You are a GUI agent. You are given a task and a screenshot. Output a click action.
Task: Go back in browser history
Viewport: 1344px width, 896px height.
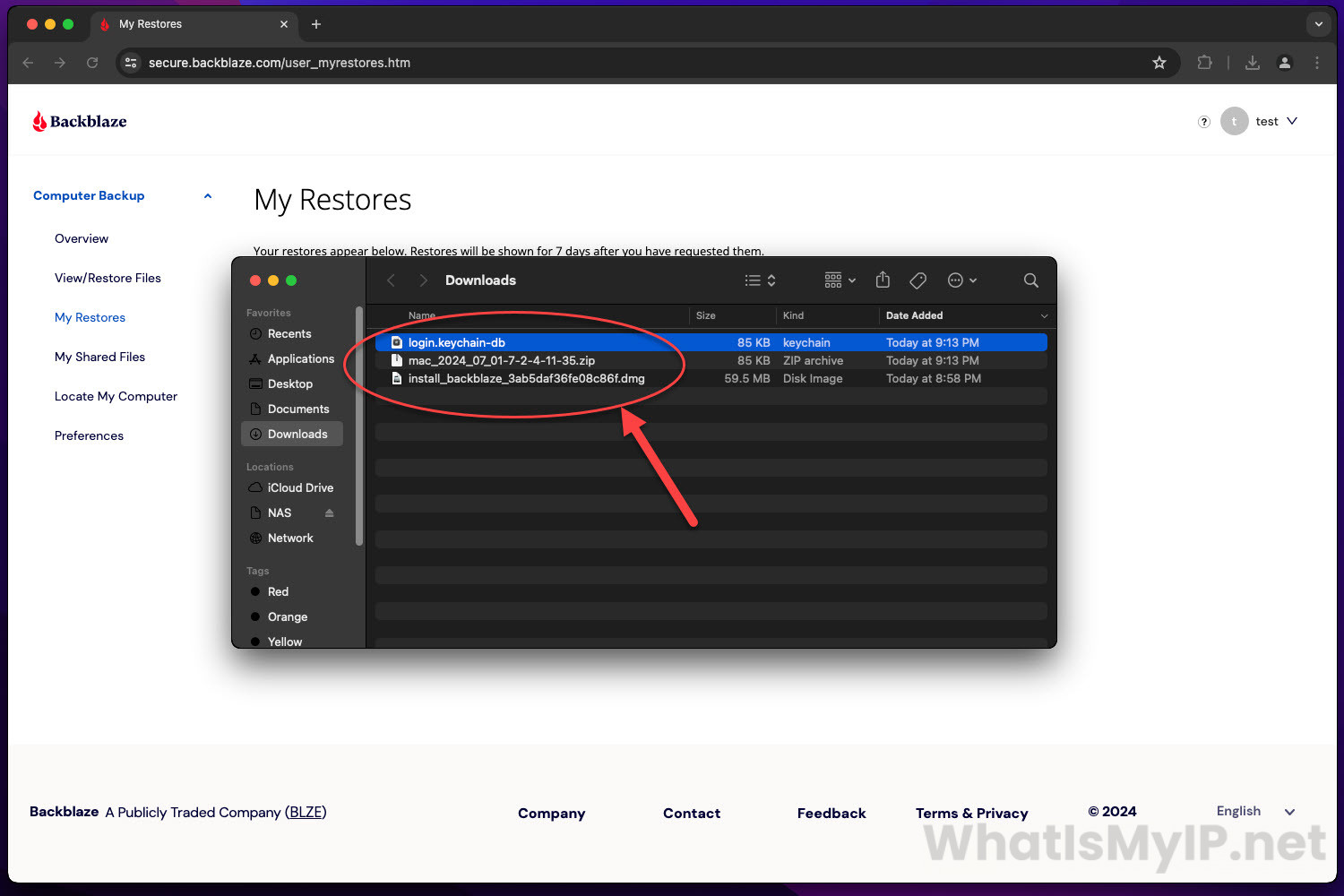28,63
